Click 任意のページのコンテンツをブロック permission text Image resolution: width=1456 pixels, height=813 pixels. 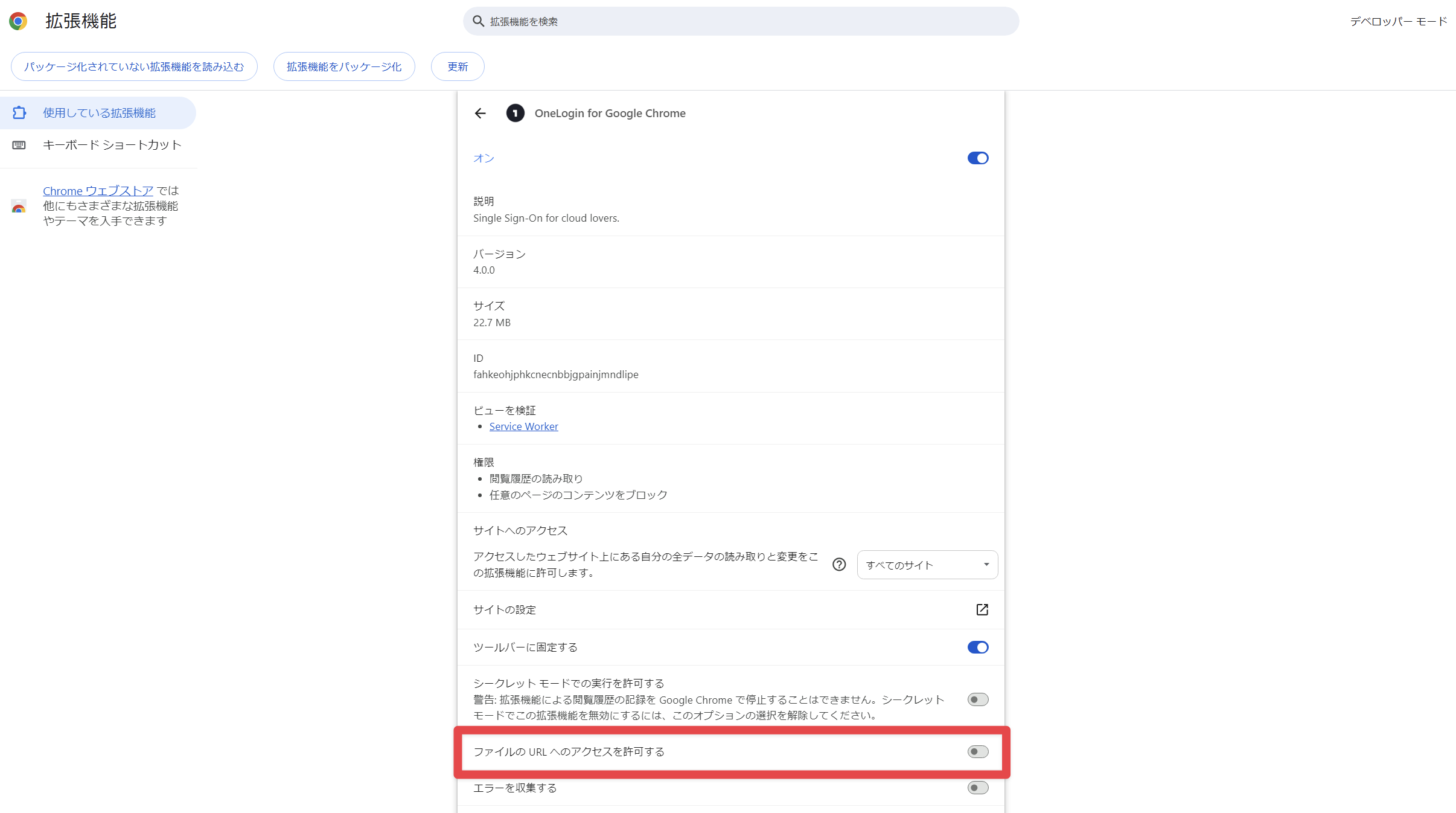[x=578, y=495]
